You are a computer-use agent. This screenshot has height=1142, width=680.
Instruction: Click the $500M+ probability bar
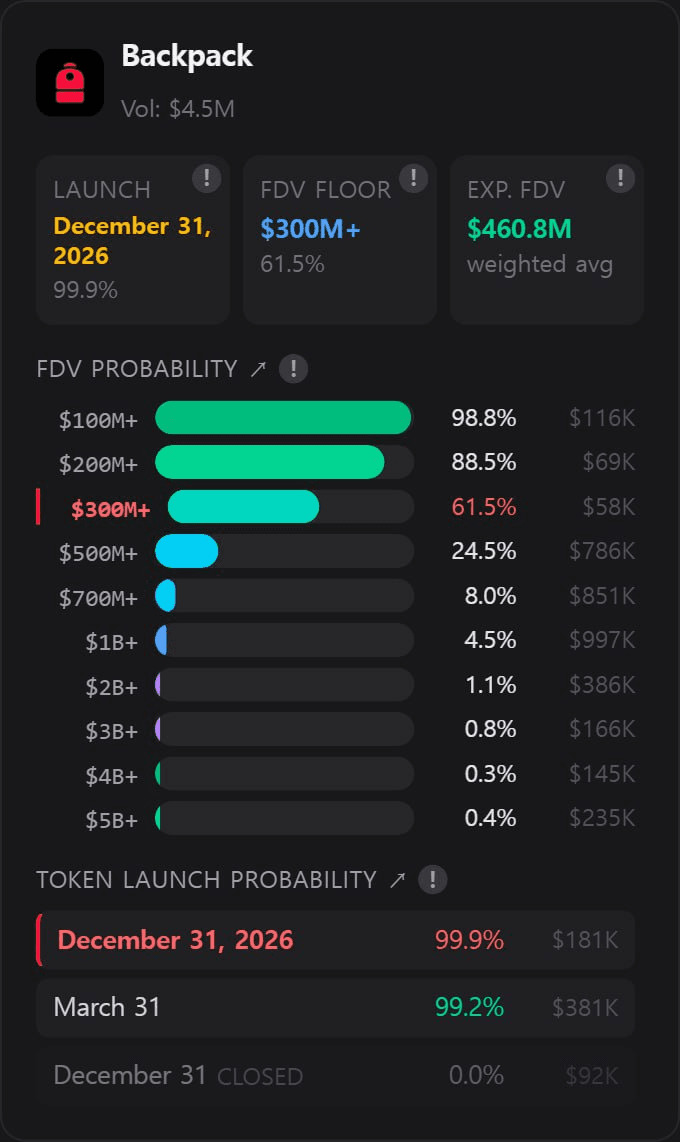(284, 551)
